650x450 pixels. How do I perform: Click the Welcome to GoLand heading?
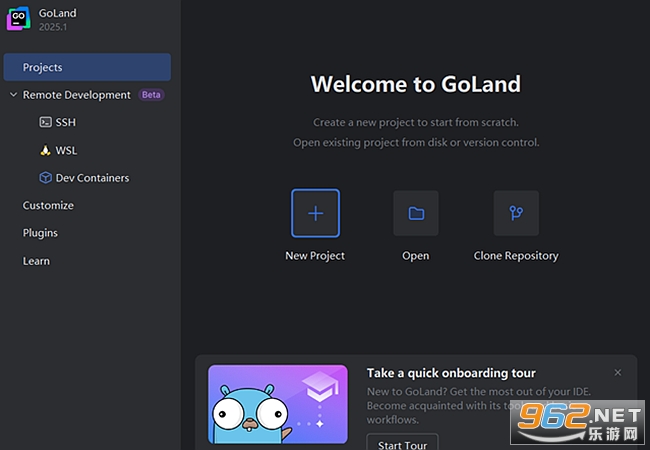point(416,84)
